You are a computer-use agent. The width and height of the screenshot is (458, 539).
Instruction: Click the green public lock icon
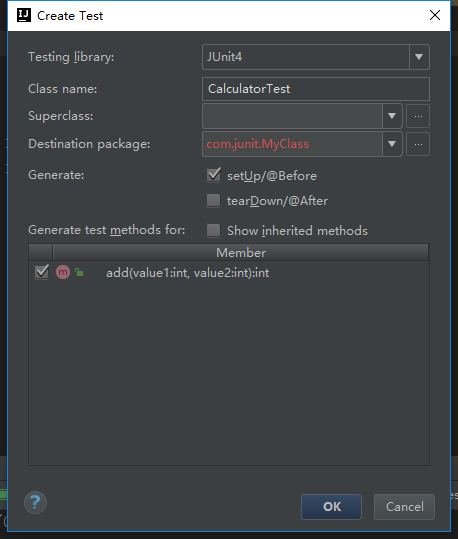[x=79, y=273]
